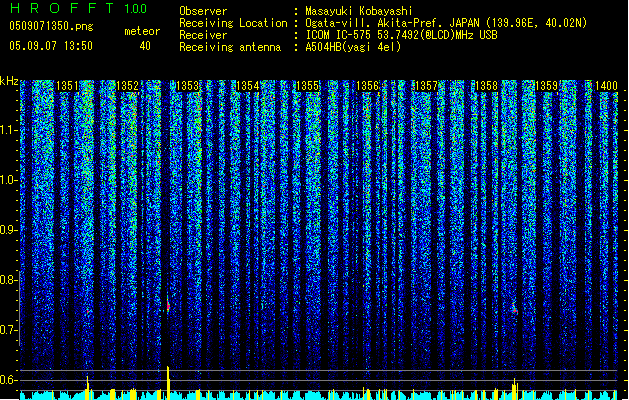Click the red meteor echo near 1358
629x400 pixels.
click(515, 309)
